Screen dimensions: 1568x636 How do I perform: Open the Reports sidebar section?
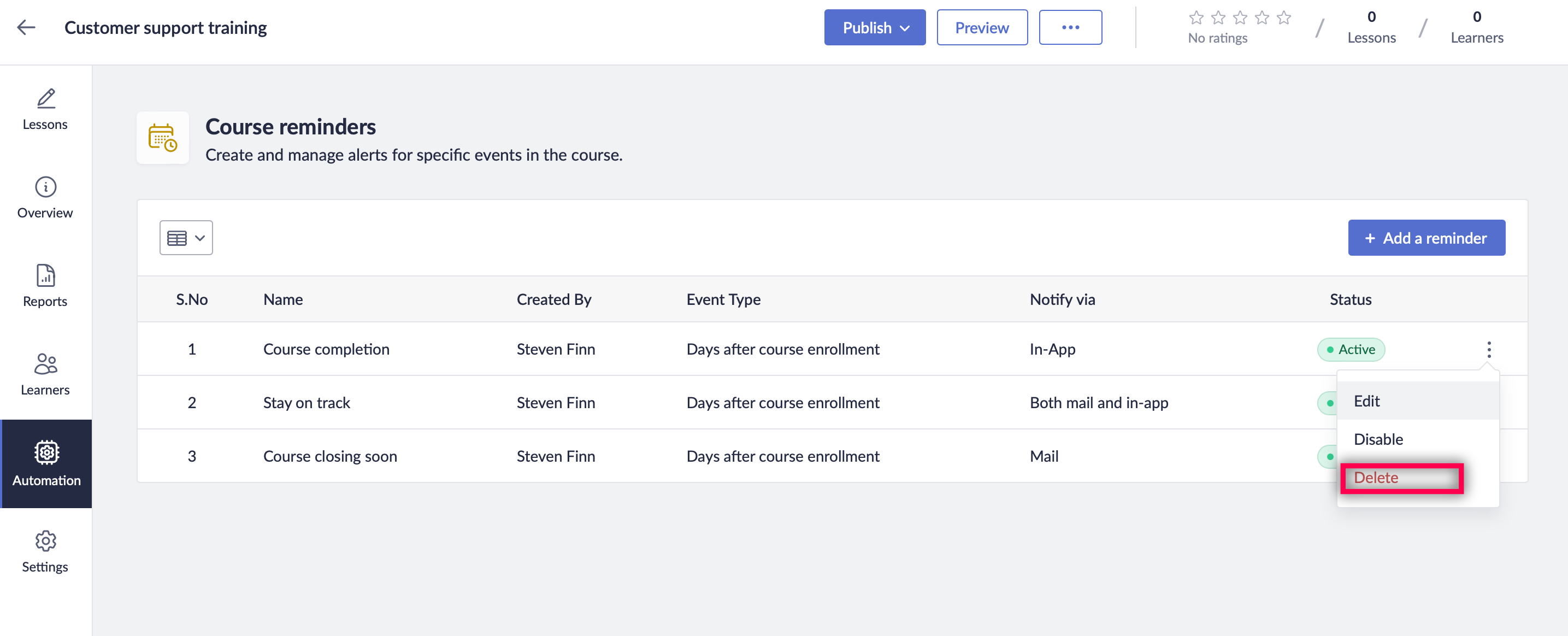pos(45,286)
